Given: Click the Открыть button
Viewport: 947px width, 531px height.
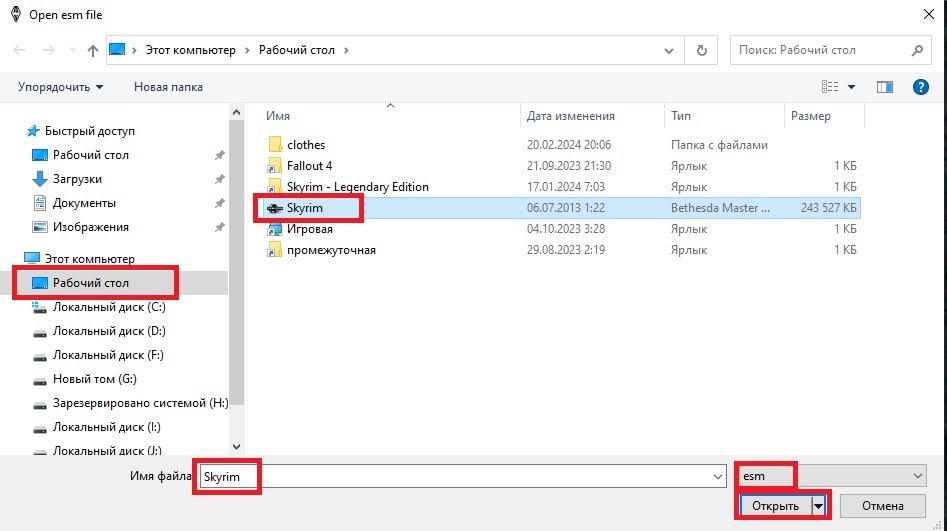Looking at the screenshot, I should [775, 506].
